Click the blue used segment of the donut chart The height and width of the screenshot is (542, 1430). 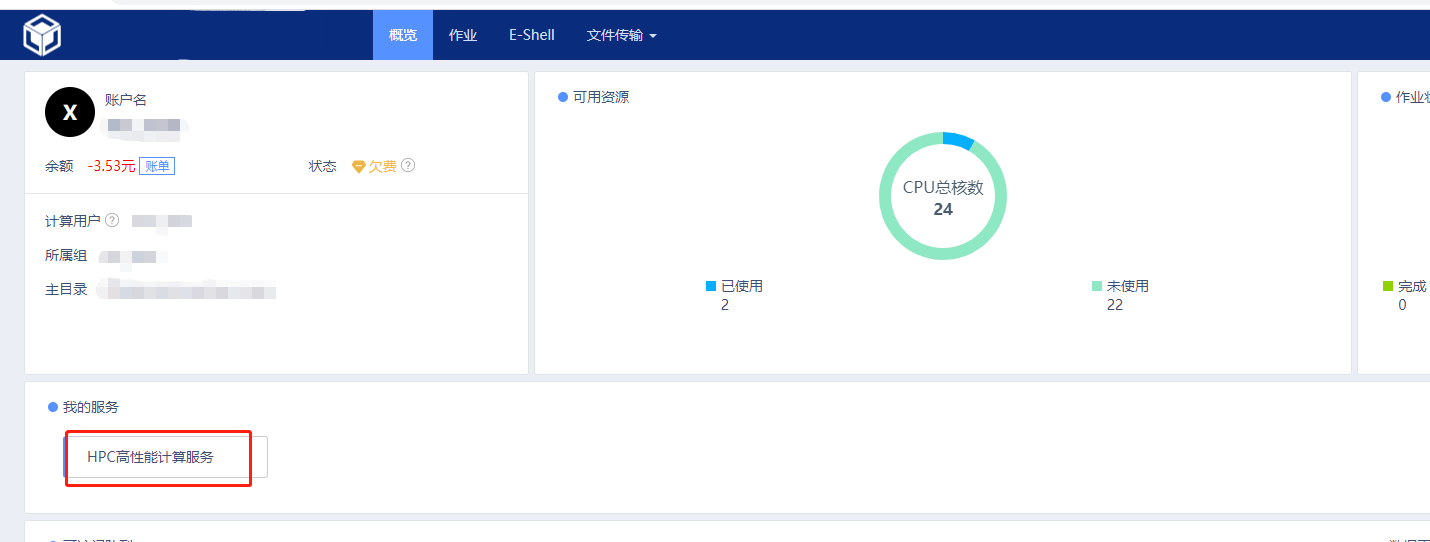coord(957,140)
